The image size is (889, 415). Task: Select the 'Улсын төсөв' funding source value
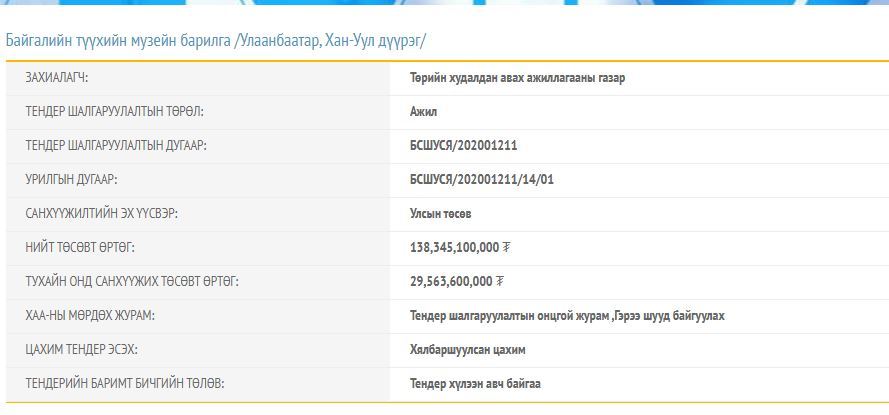[441, 214]
